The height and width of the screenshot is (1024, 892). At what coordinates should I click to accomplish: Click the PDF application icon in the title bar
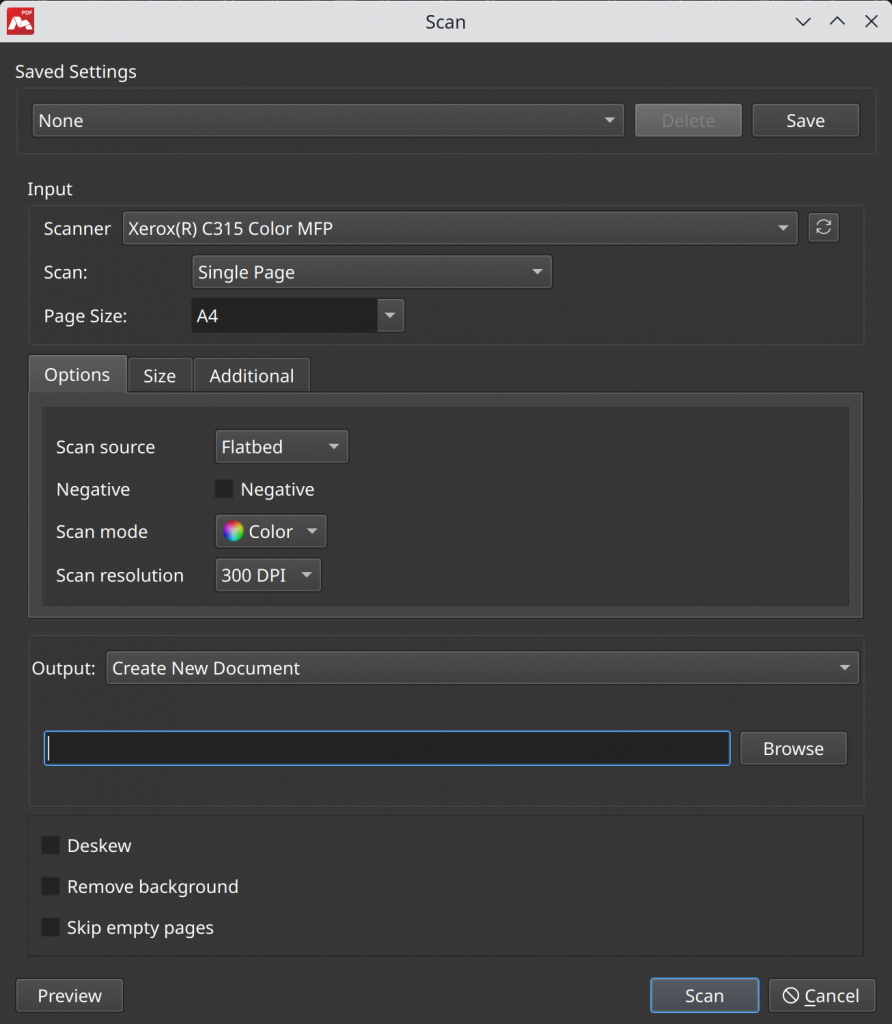20,20
